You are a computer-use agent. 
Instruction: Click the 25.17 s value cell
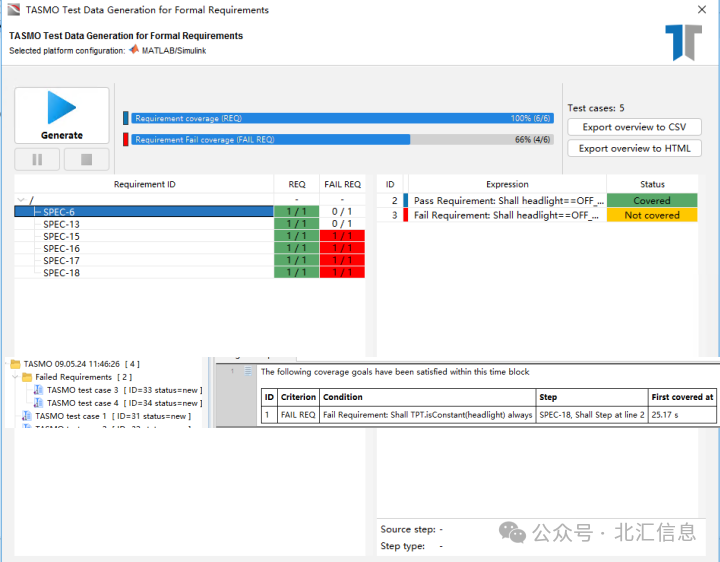(682, 415)
